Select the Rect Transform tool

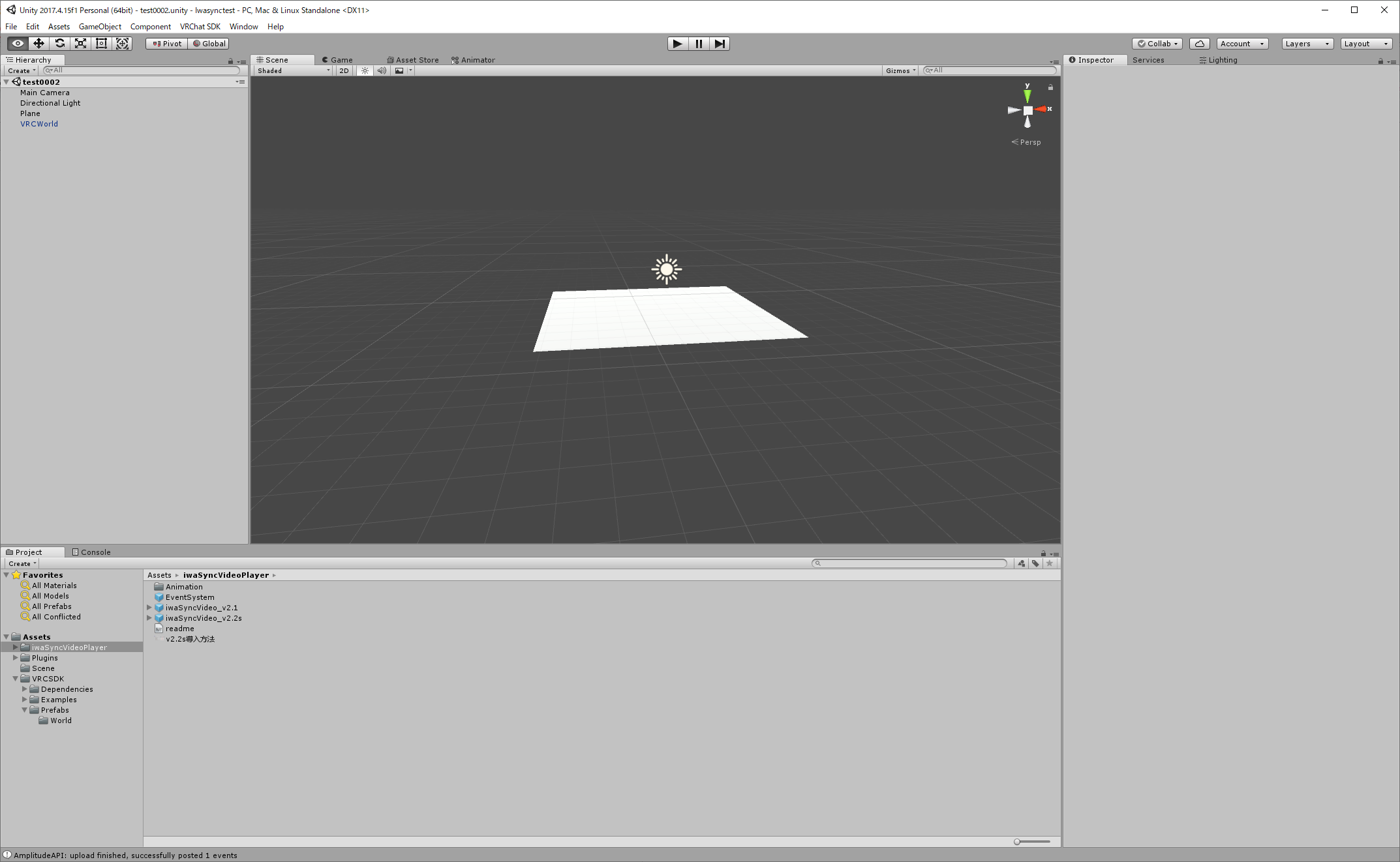(x=101, y=44)
